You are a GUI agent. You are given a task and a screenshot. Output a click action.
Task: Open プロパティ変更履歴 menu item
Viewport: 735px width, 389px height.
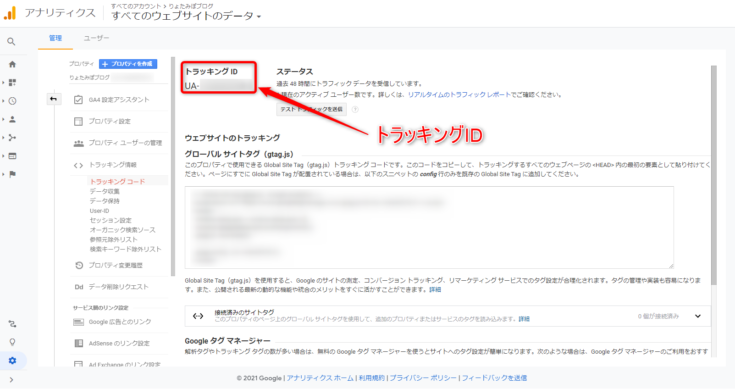[115, 265]
